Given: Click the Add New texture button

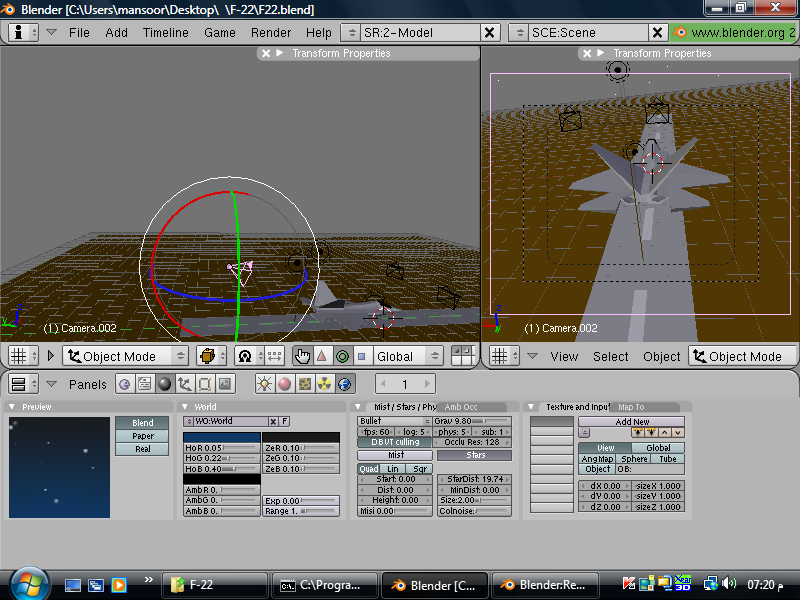Looking at the screenshot, I should click(x=632, y=421).
